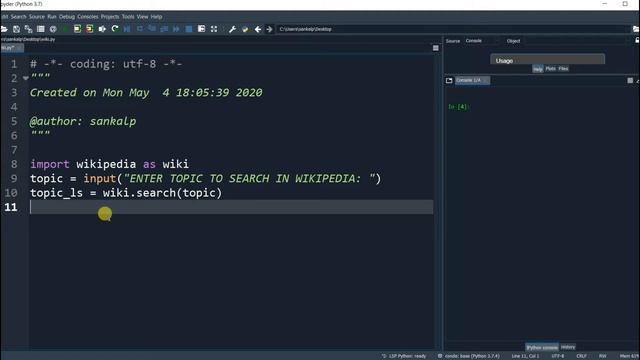Click the RW permission status
The height and width of the screenshot is (360, 640).
(602, 356)
